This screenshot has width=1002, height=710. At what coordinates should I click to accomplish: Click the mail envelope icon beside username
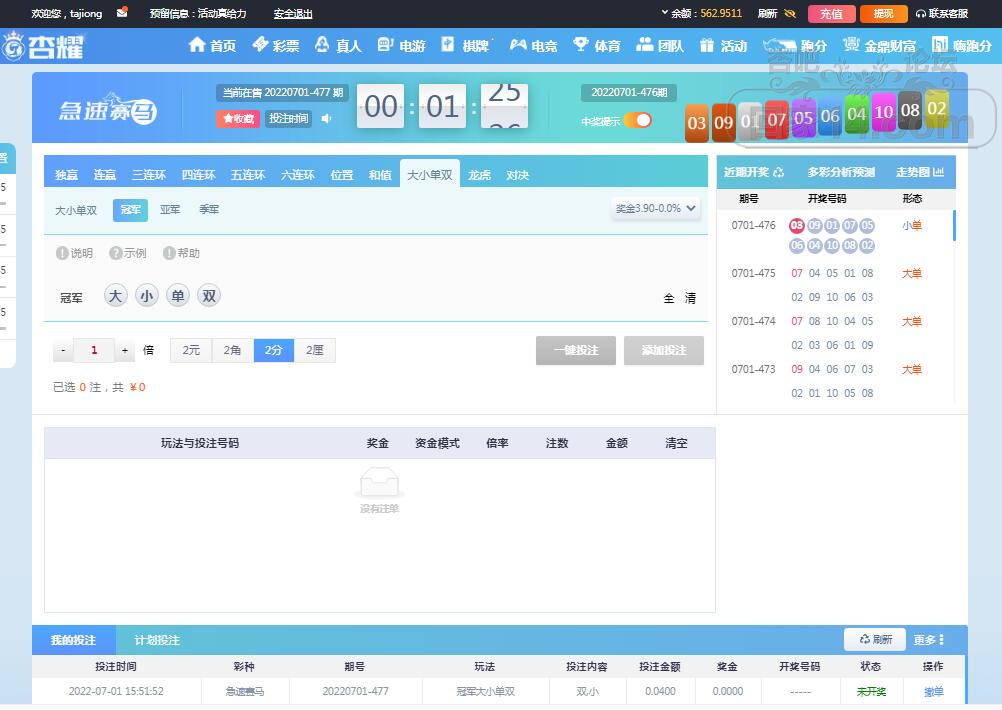122,13
